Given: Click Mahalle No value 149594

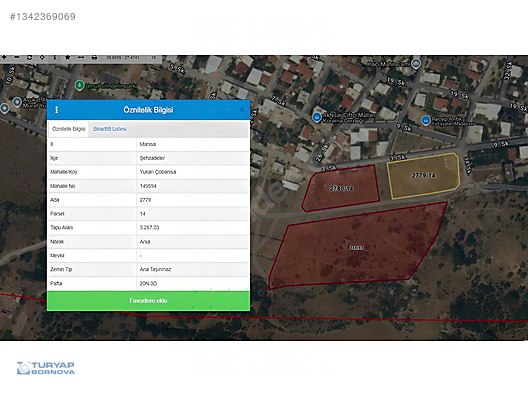Looking at the screenshot, I should [x=148, y=186].
